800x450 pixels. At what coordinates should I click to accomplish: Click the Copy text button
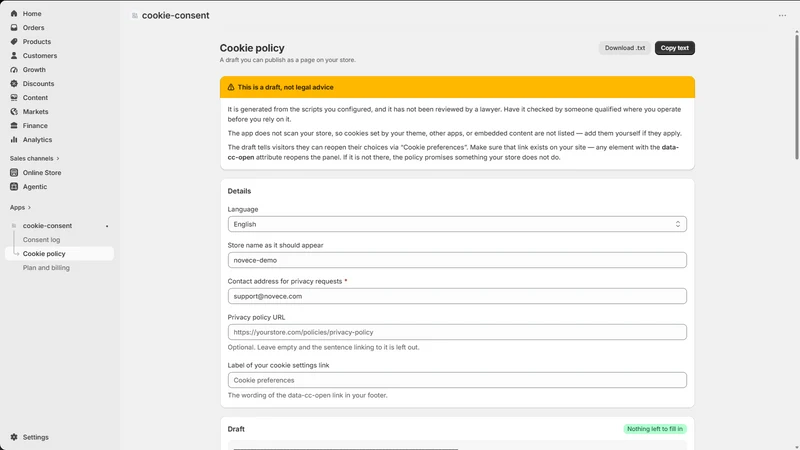click(x=674, y=48)
